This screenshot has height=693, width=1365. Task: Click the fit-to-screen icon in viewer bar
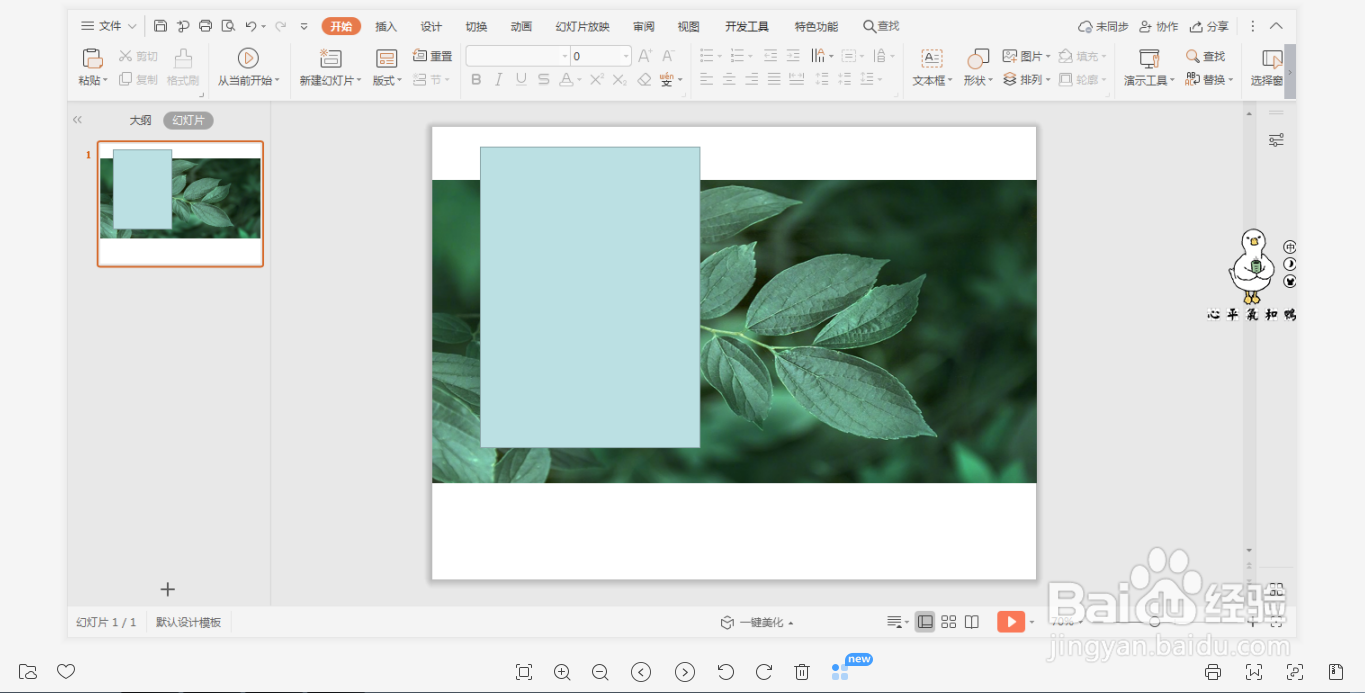tap(524, 672)
